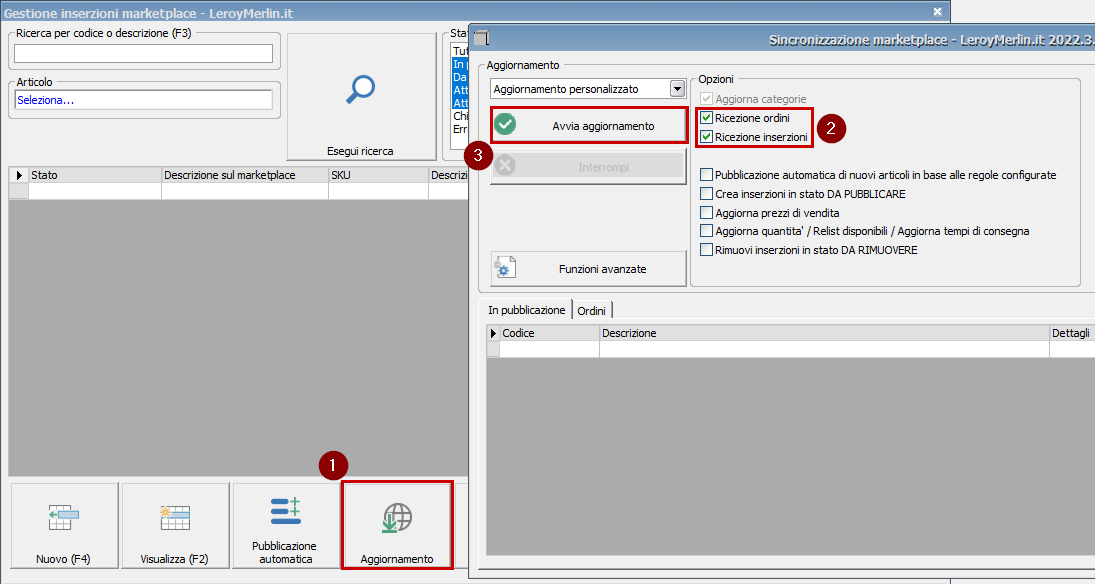Screen dimensions: 1095x584
Task: Click the Codice column header
Action: (x=550, y=333)
